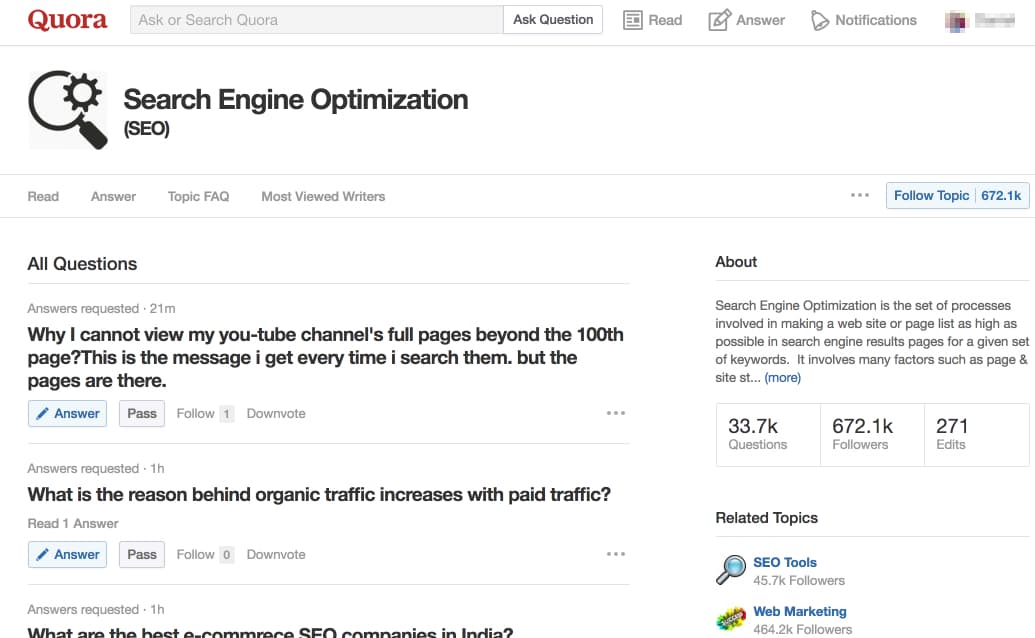Image resolution: width=1035 pixels, height=638 pixels.
Task: Open options dots for you-tube channel question
Action: (615, 413)
